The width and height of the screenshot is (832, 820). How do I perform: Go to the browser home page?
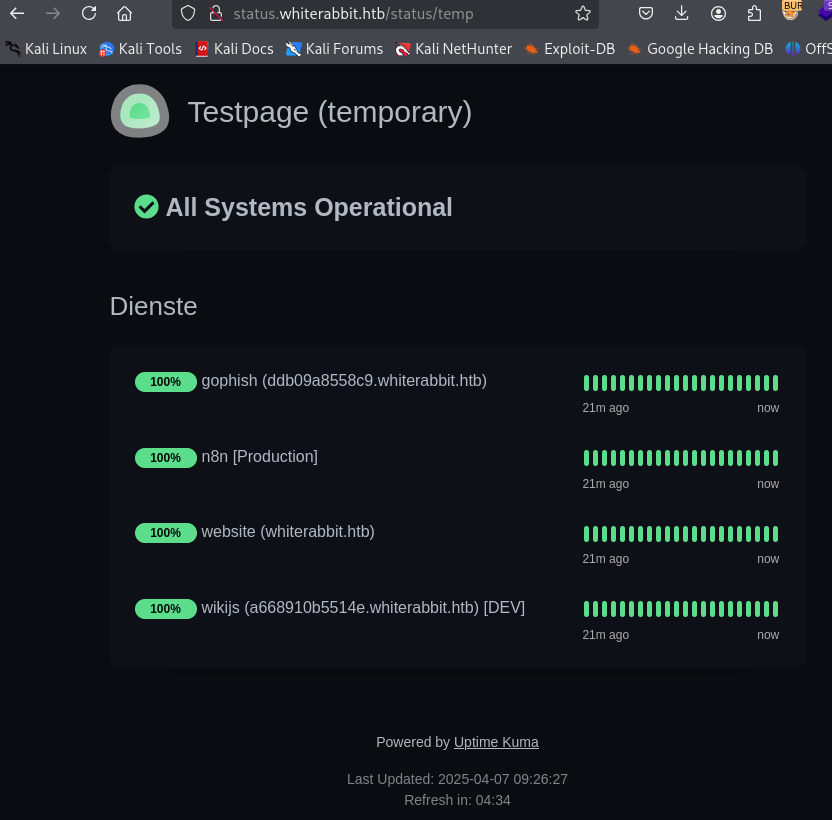coord(124,14)
